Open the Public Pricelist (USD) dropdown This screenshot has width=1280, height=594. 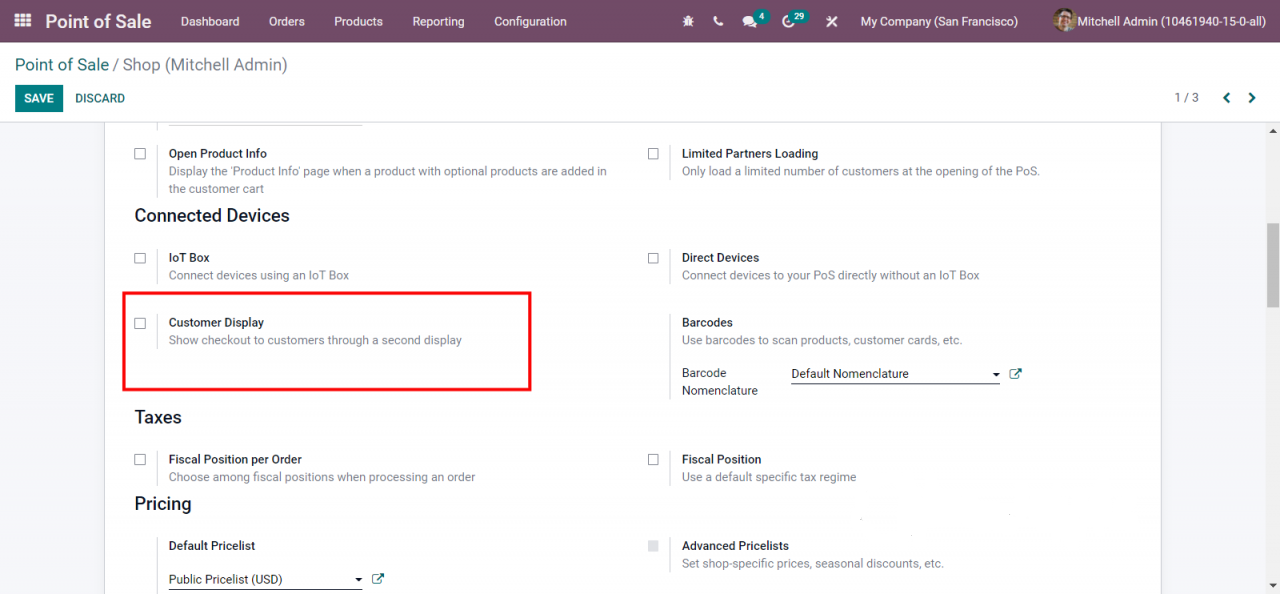(x=265, y=580)
